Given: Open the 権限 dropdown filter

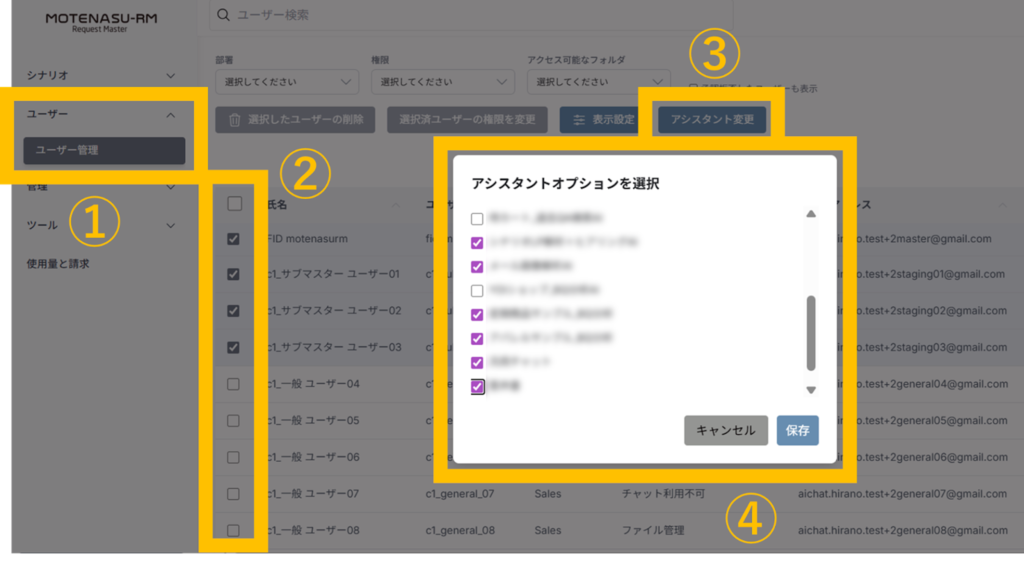Looking at the screenshot, I should 441,81.
